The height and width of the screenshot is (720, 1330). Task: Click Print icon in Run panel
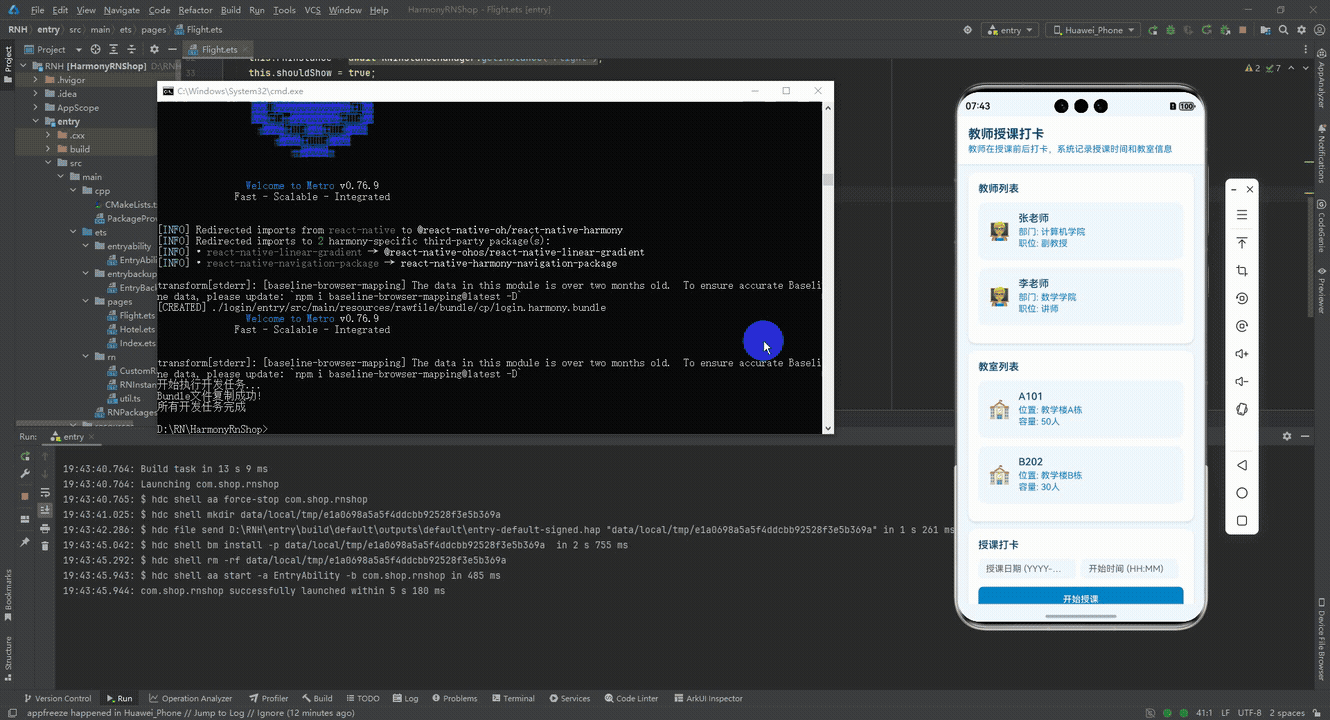click(45, 528)
